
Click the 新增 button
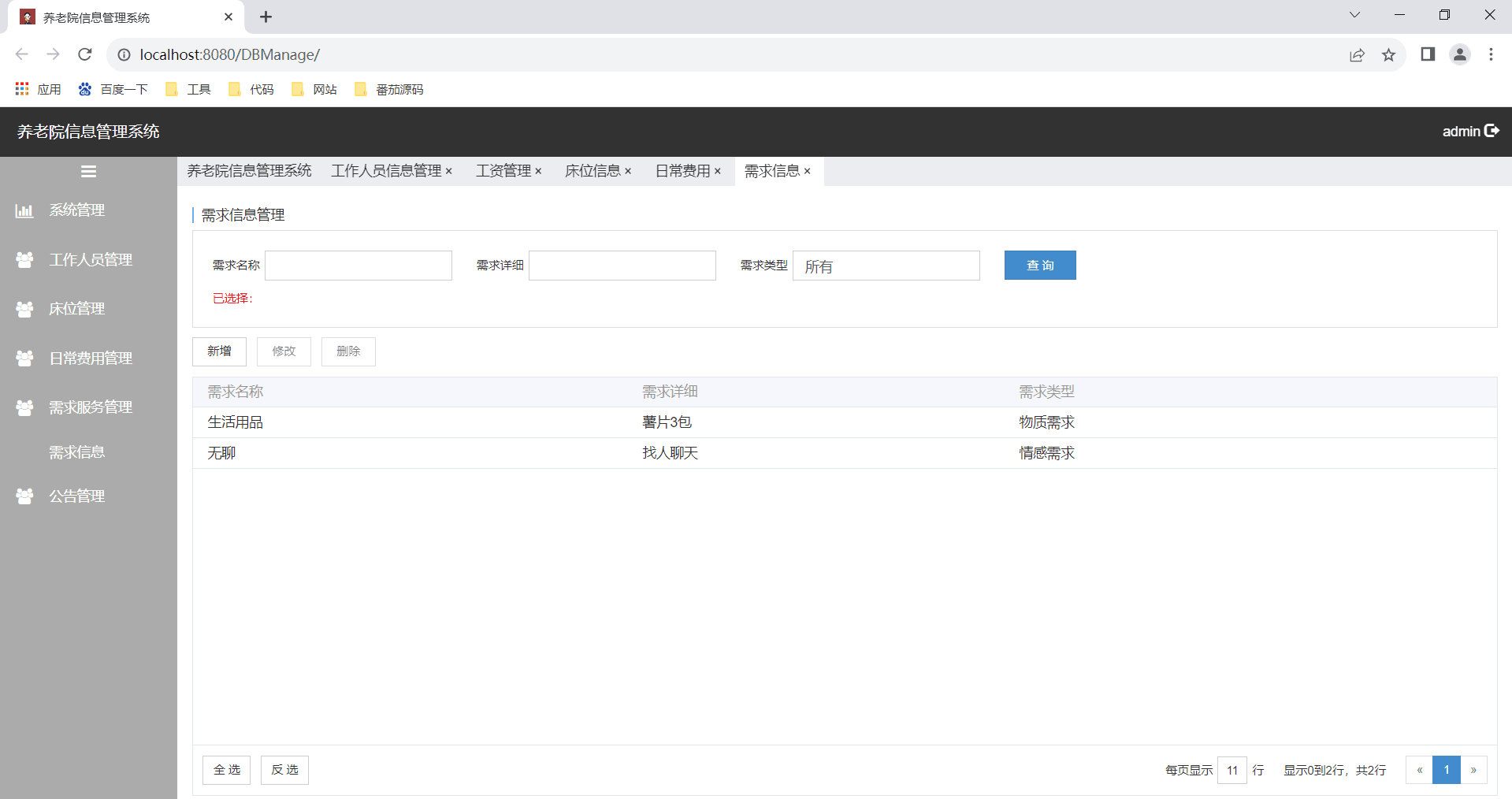tap(219, 351)
